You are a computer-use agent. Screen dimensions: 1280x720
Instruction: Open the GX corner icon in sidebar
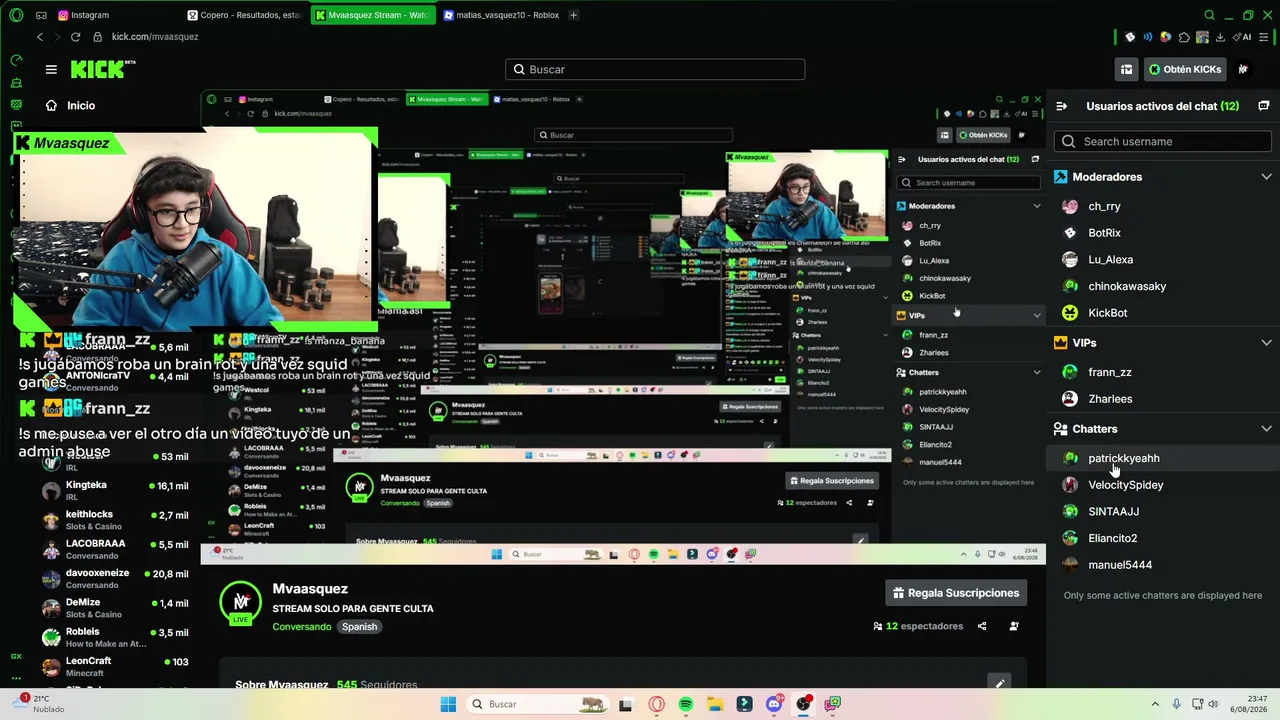tap(16, 656)
